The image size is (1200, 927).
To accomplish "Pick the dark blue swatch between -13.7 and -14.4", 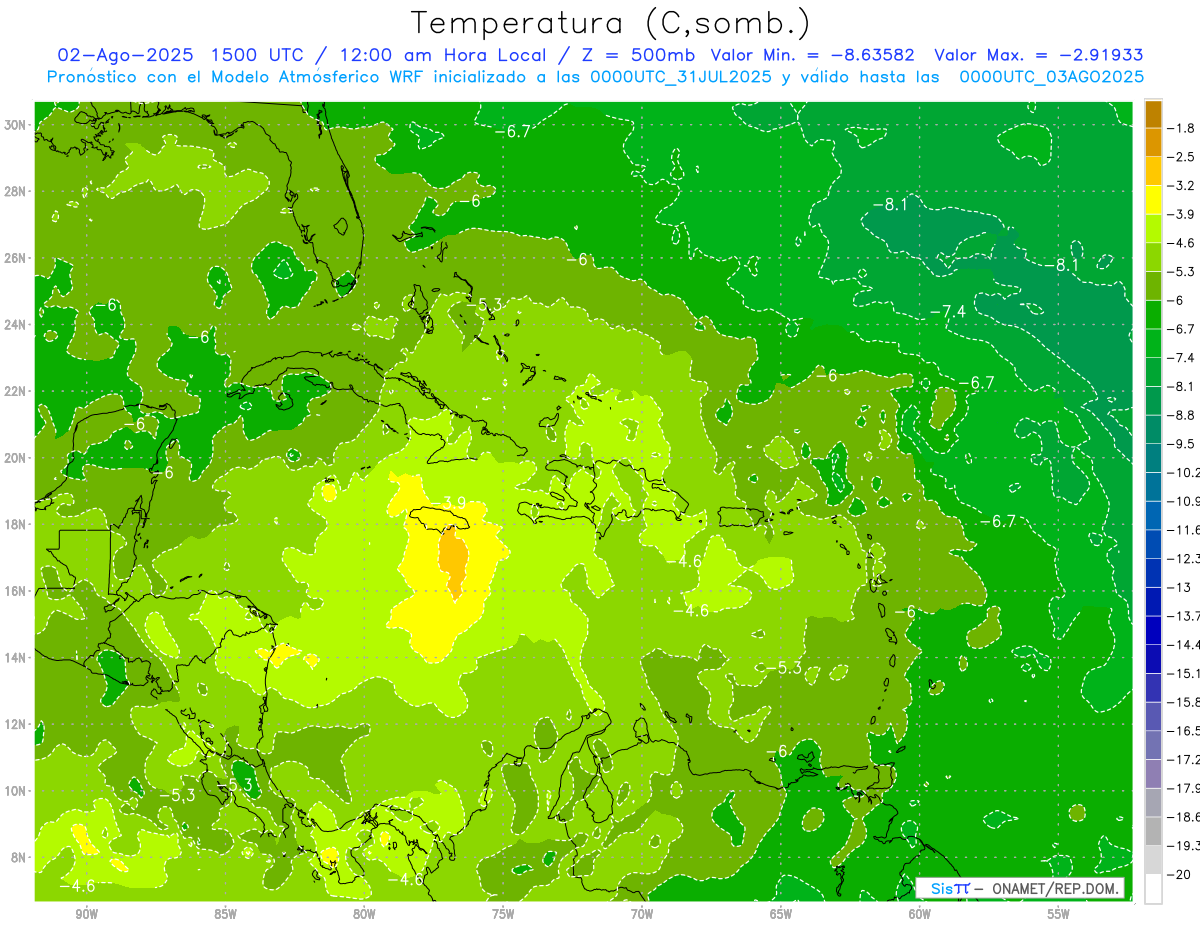I will pos(1153,630).
